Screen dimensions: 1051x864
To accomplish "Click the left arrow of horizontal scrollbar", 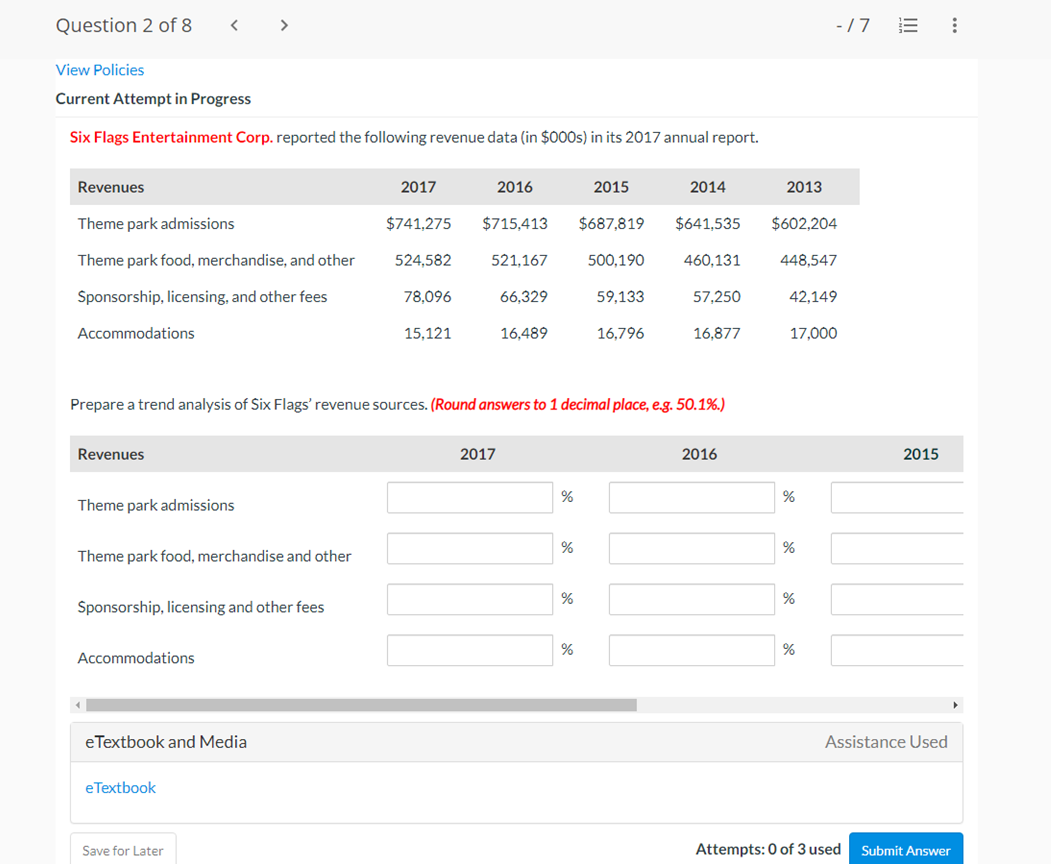I will click(77, 704).
